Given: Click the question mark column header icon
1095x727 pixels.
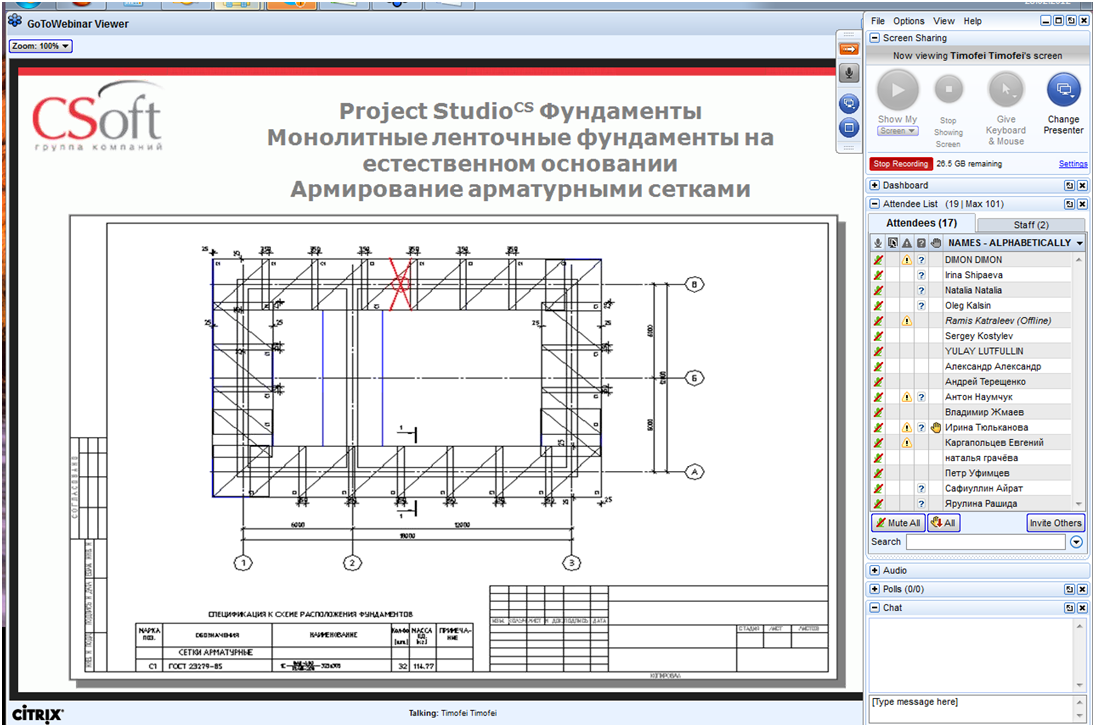Looking at the screenshot, I should (921, 243).
